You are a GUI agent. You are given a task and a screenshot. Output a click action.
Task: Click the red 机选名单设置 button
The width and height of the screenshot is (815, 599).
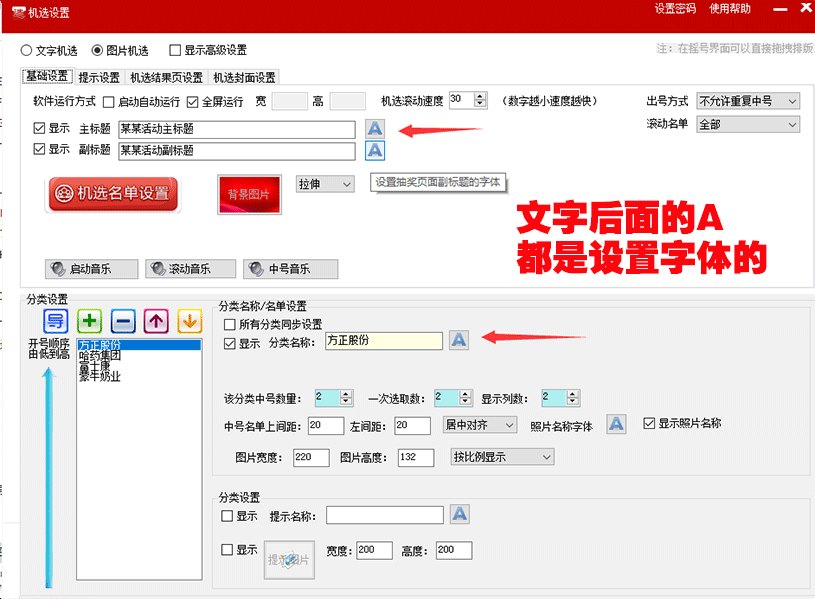pos(112,194)
